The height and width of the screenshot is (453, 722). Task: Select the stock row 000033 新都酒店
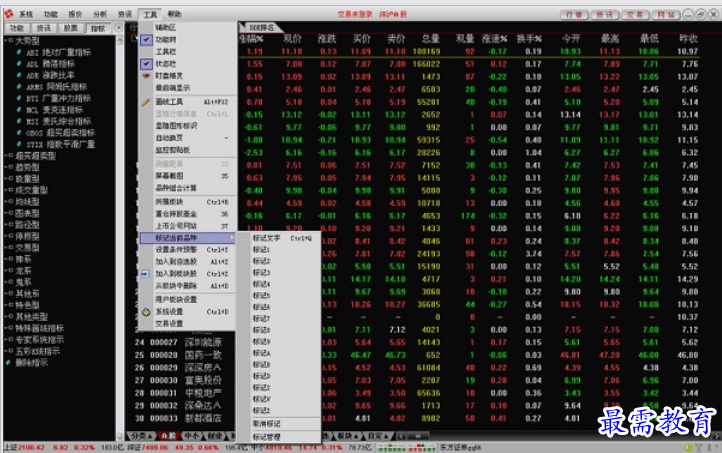tap(414, 418)
